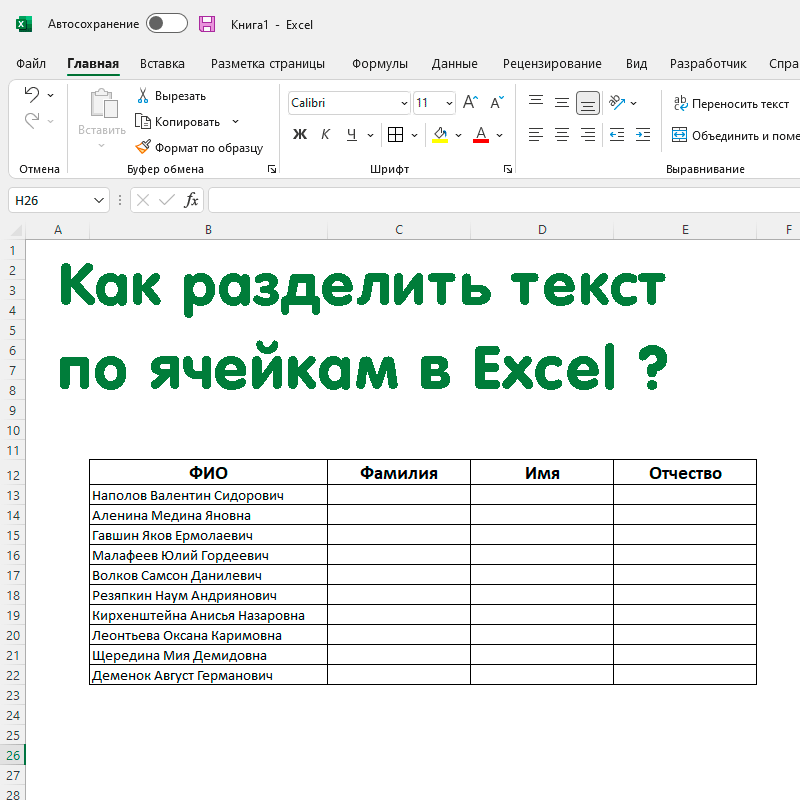Expand the underline style dropdown
Screen dimensions: 800x800
click(x=370, y=135)
